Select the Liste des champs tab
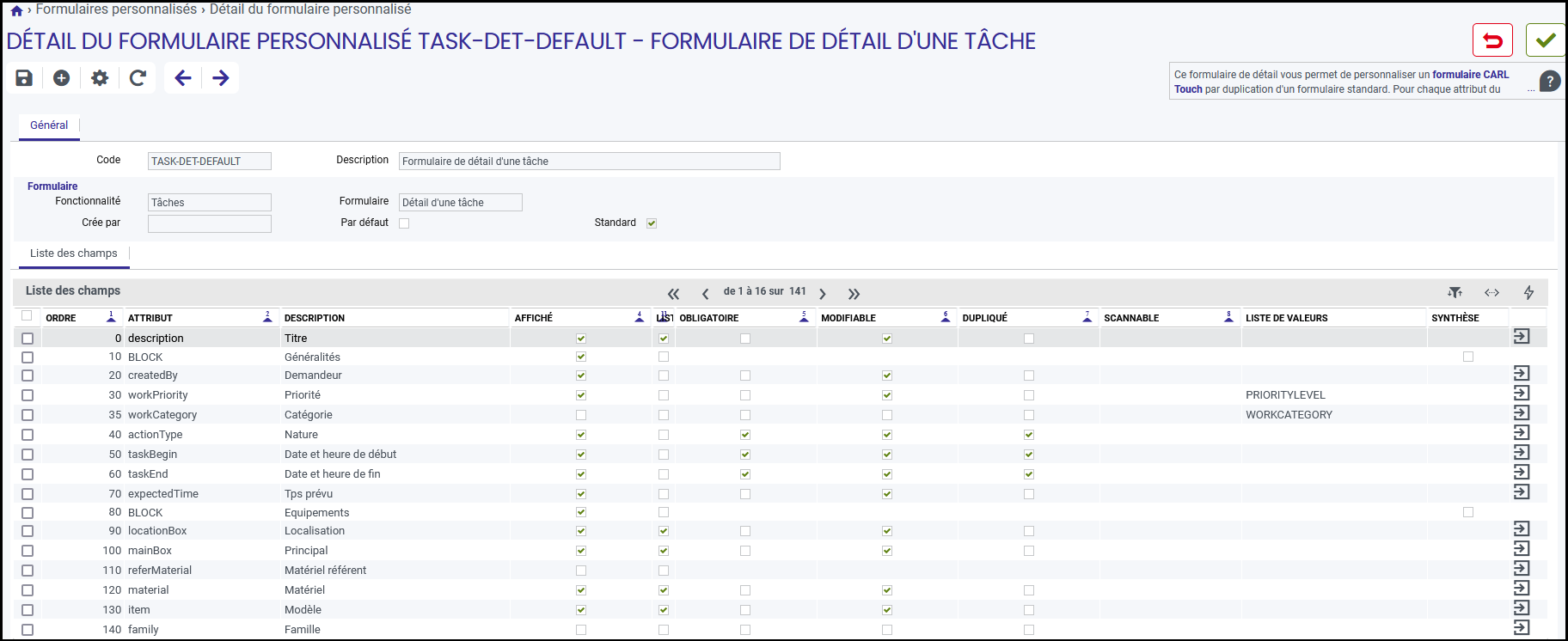The height and width of the screenshot is (641, 1568). 74,253
